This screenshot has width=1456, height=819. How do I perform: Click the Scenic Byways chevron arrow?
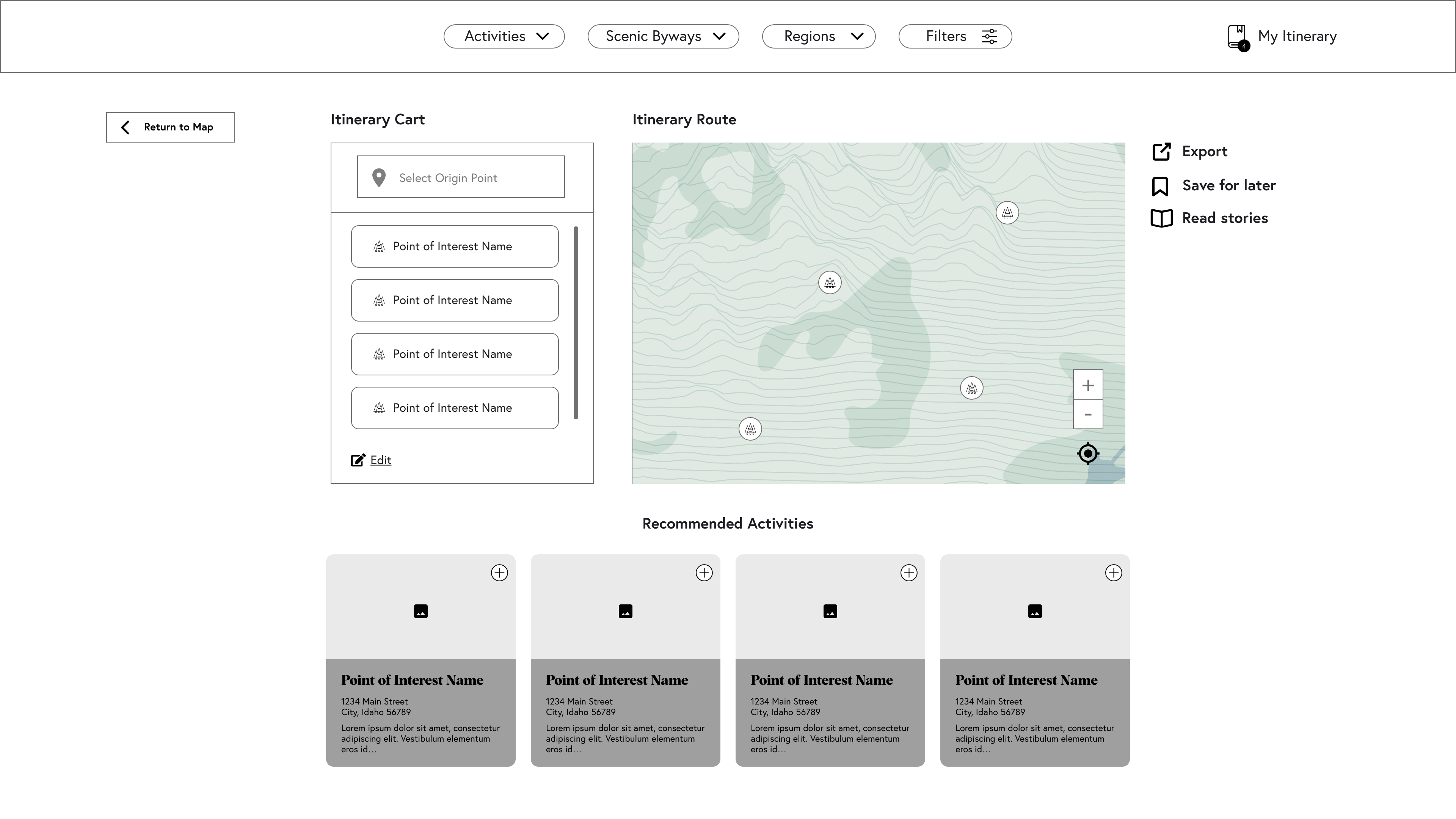click(x=719, y=36)
